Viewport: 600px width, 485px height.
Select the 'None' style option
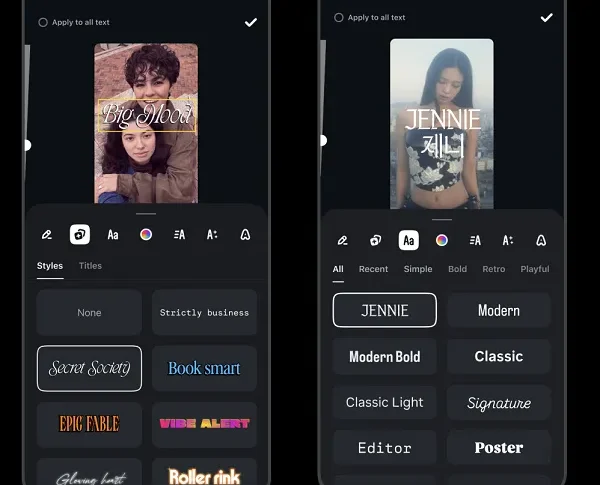(x=89, y=313)
